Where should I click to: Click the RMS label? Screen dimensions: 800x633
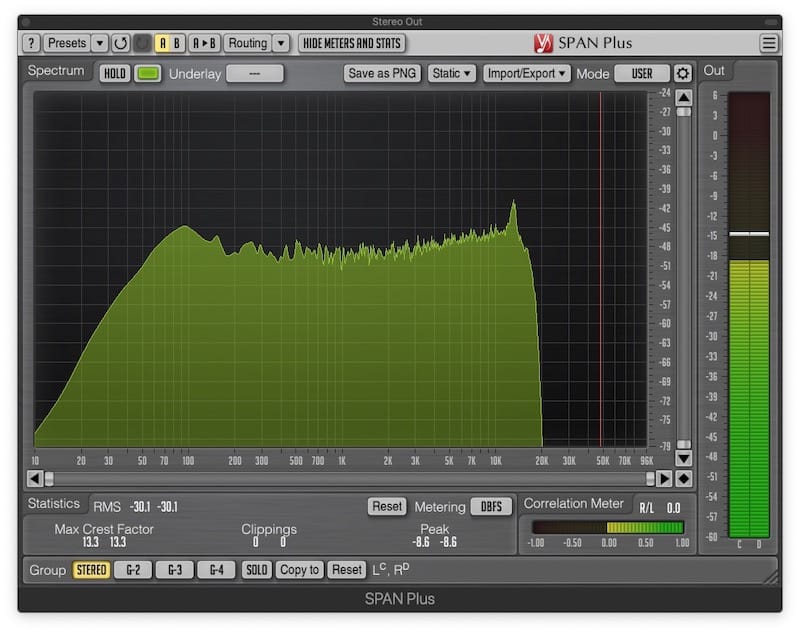point(107,507)
